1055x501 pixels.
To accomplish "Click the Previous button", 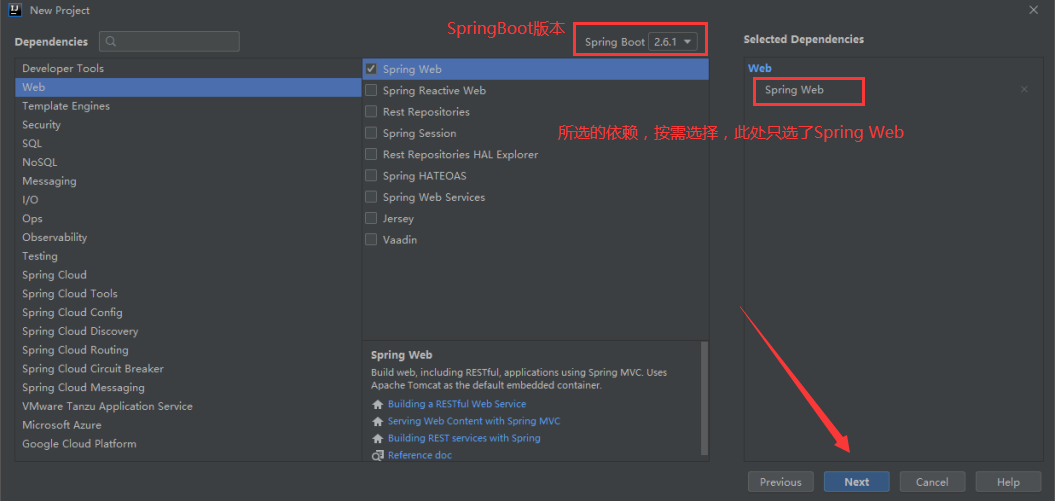I will [x=780, y=482].
